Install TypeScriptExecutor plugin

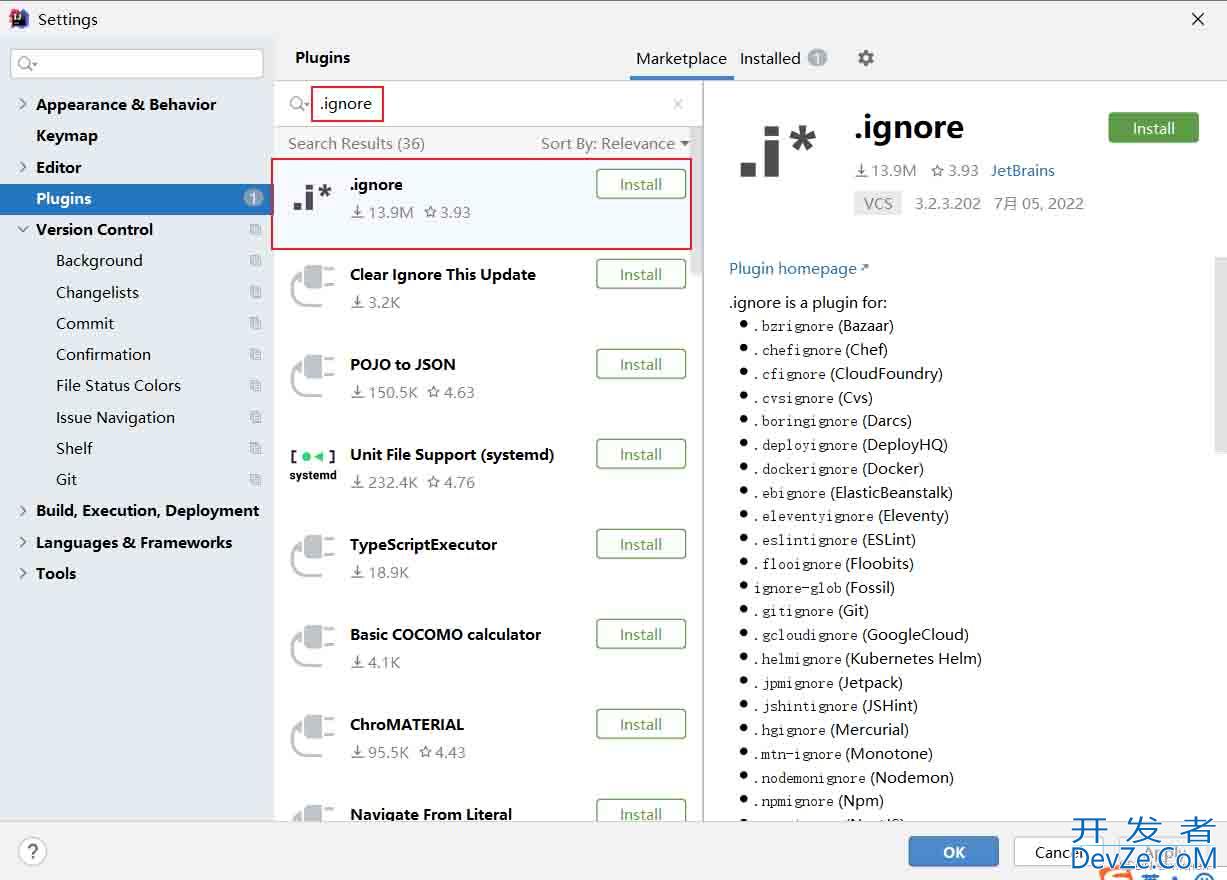(641, 544)
